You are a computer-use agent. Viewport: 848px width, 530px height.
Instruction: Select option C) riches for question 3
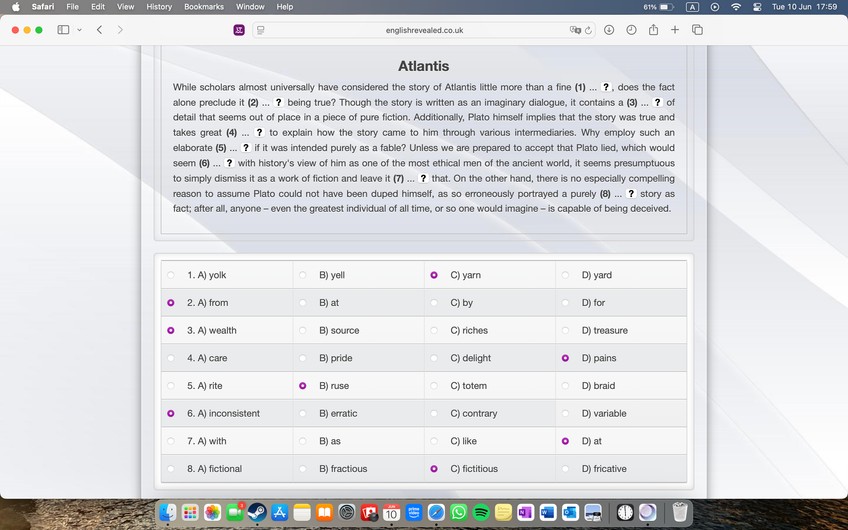[434, 331]
